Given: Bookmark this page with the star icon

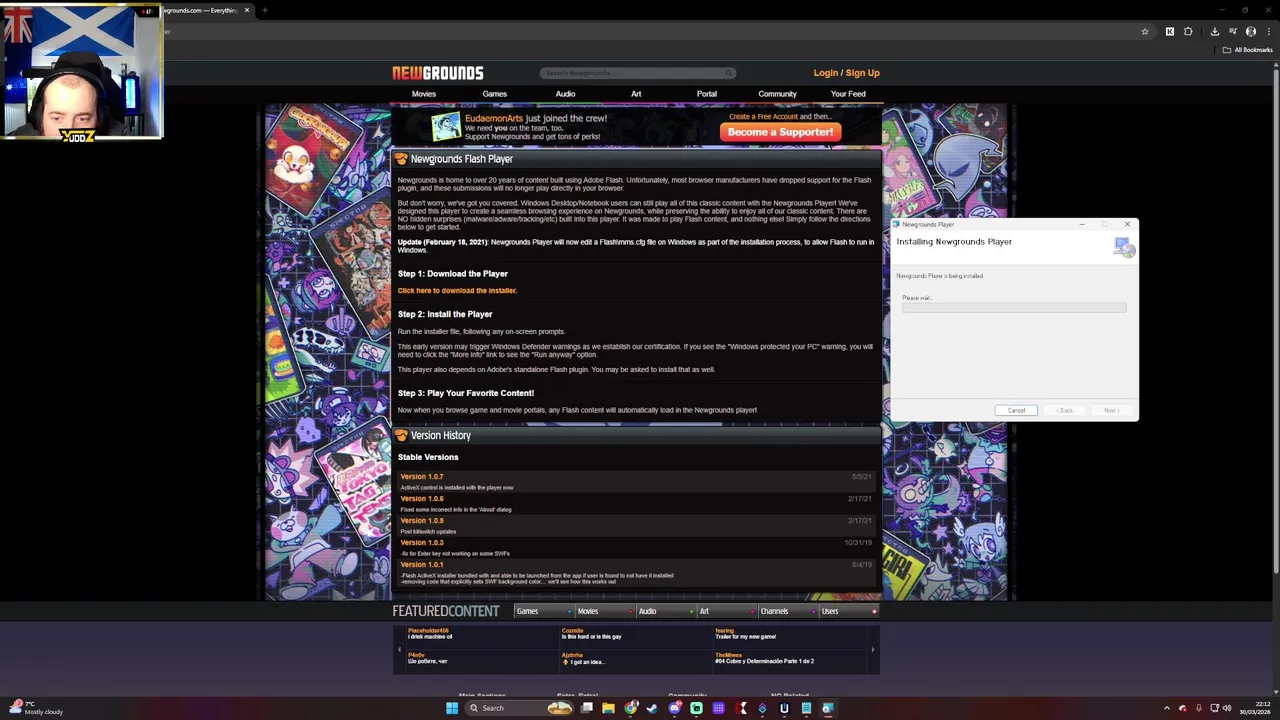Looking at the screenshot, I should click(1145, 31).
